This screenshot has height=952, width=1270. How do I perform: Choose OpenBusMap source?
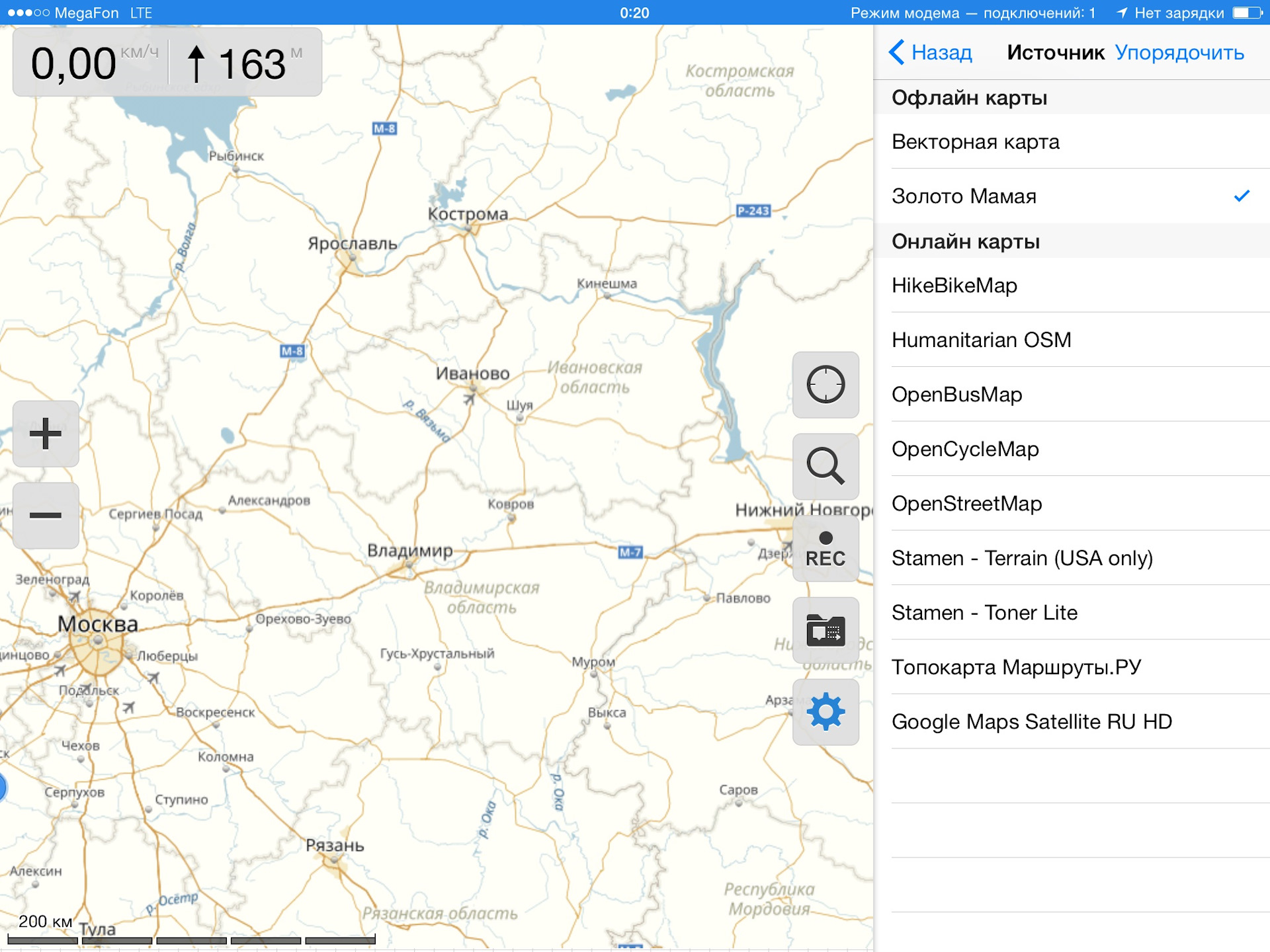tap(1072, 394)
